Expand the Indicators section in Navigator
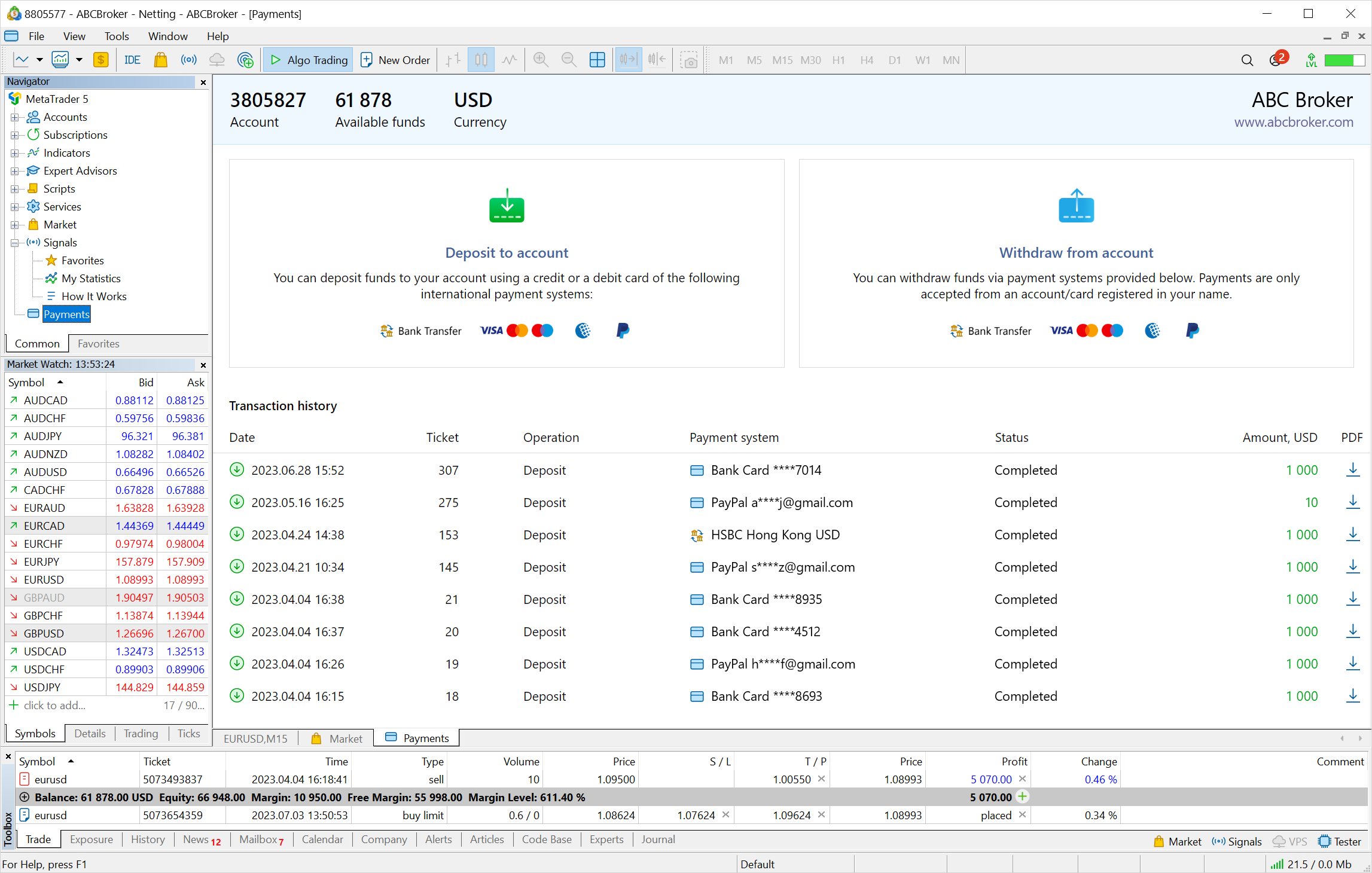 14,153
